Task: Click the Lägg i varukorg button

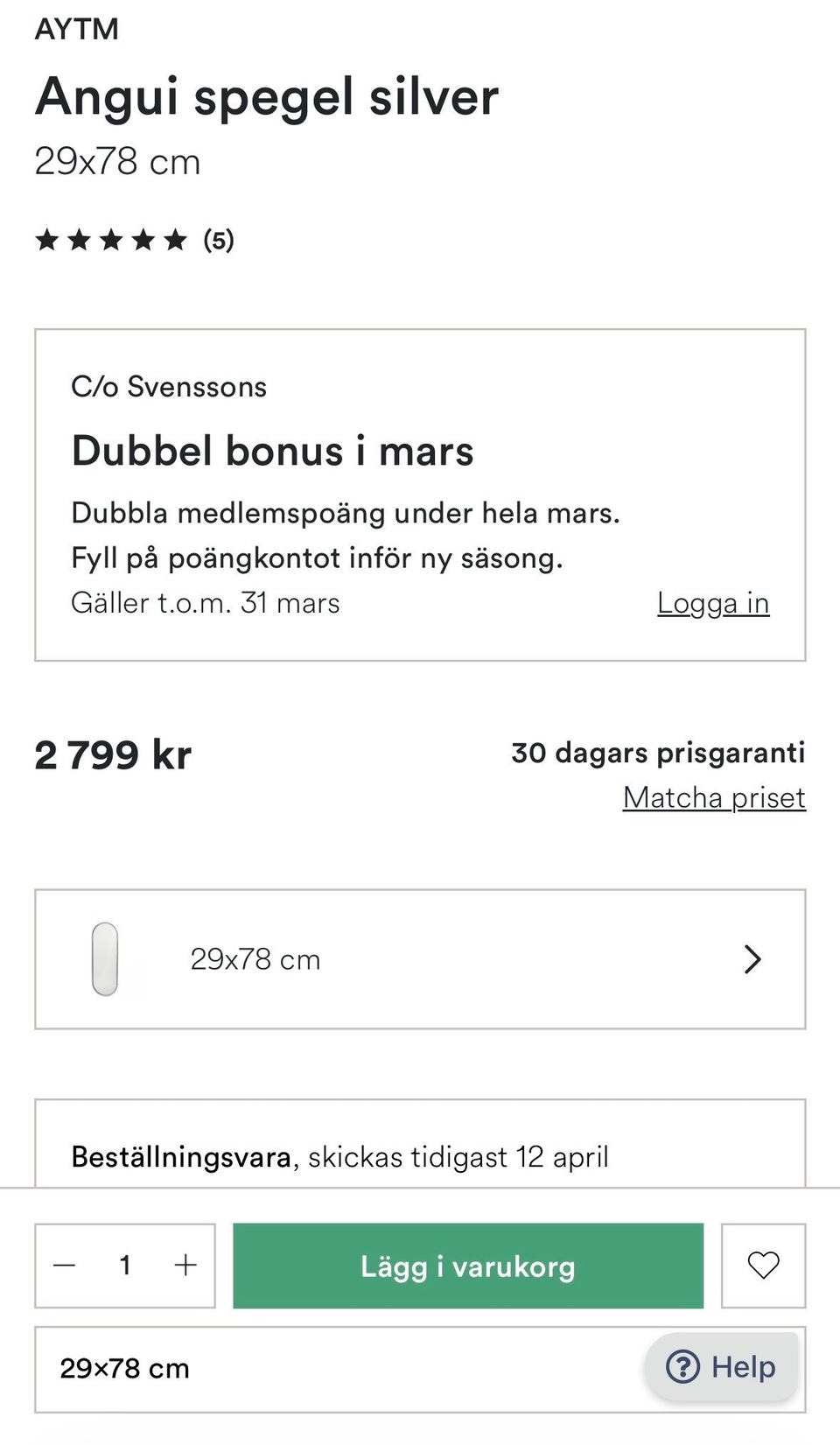Action: 468,1266
